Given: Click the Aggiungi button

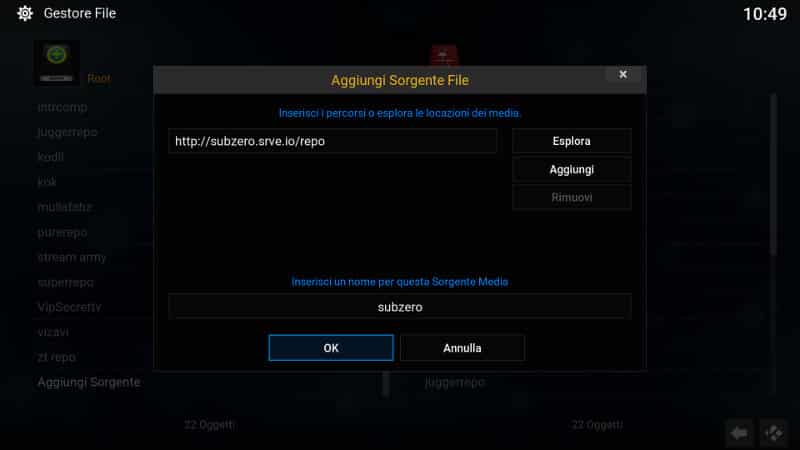Looking at the screenshot, I should tap(571, 169).
